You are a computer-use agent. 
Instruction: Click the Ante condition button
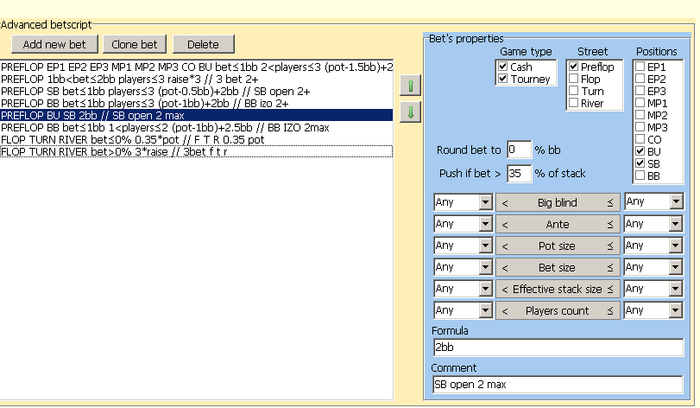(x=558, y=224)
